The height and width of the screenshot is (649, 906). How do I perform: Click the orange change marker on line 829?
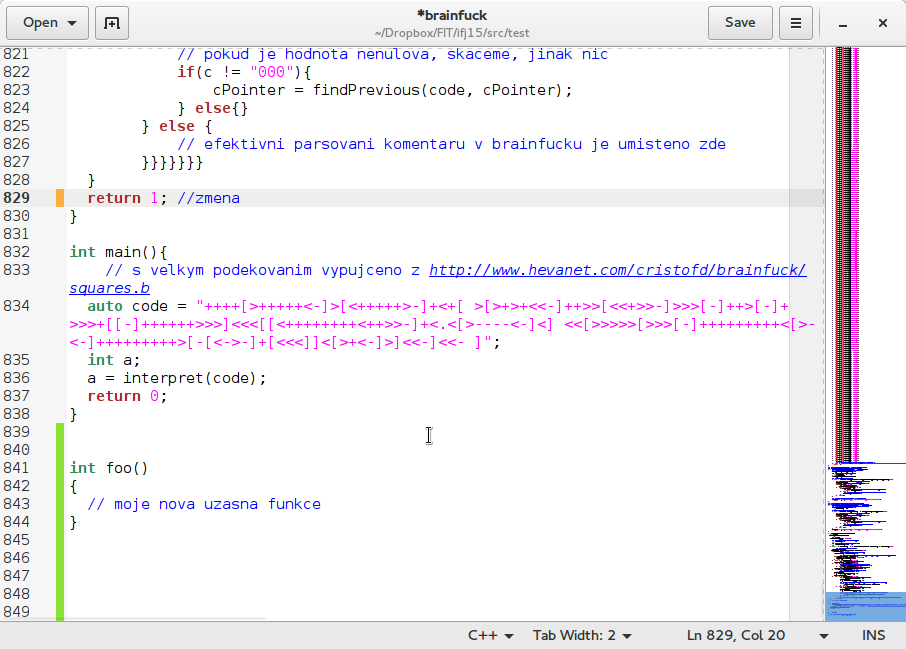pos(60,198)
